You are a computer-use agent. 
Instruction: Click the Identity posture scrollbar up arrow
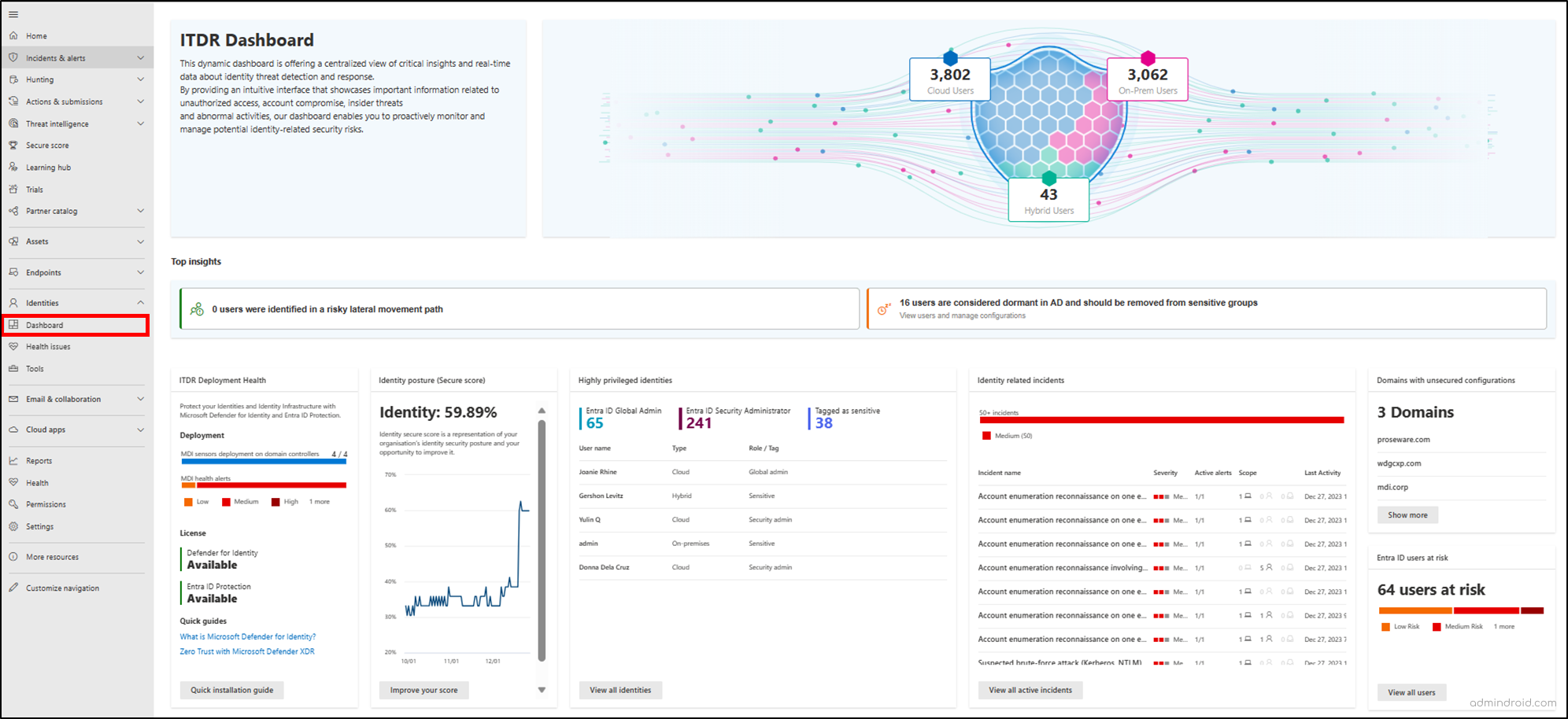coord(542,411)
